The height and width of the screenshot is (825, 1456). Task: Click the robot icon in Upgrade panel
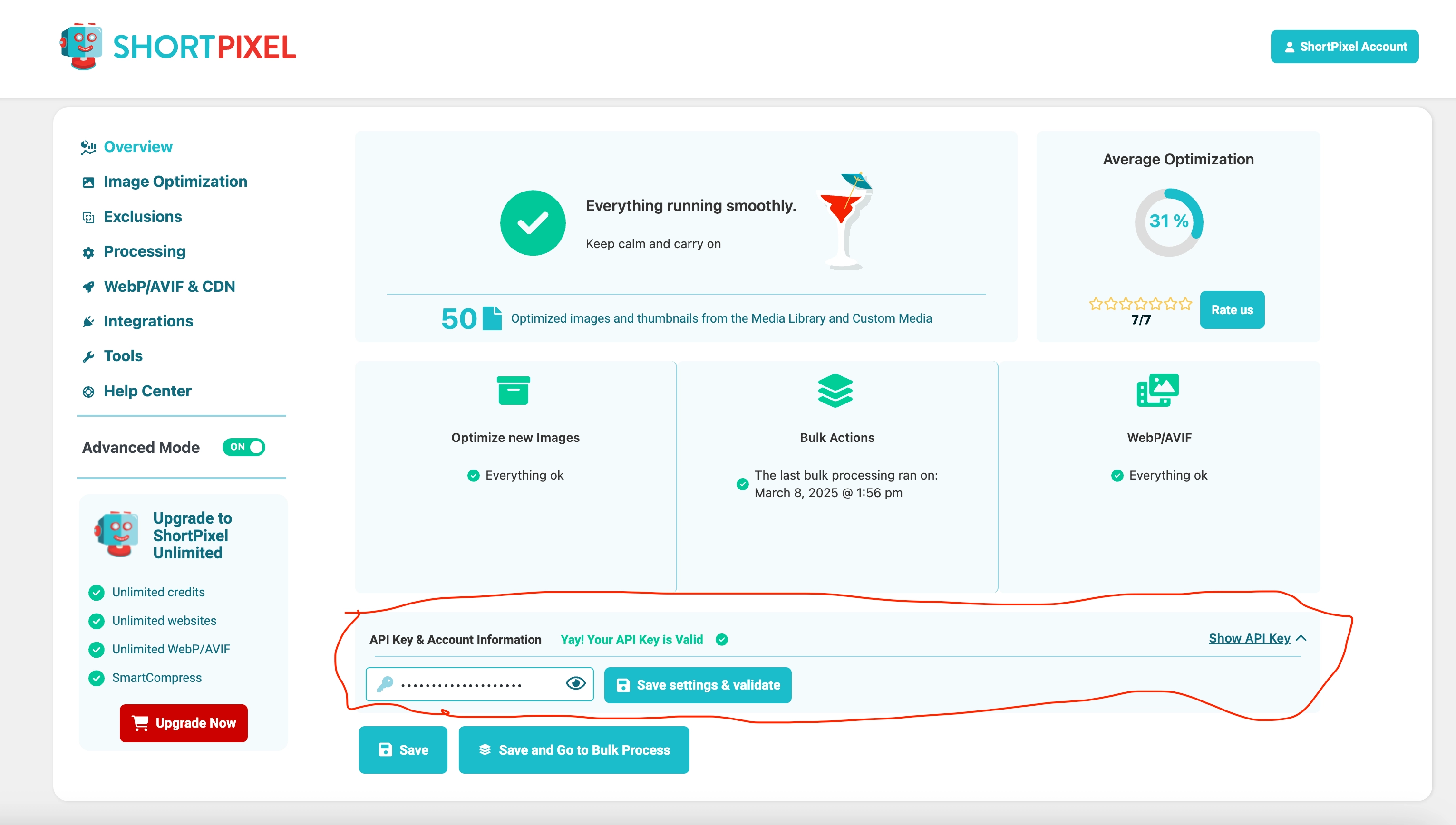click(117, 534)
